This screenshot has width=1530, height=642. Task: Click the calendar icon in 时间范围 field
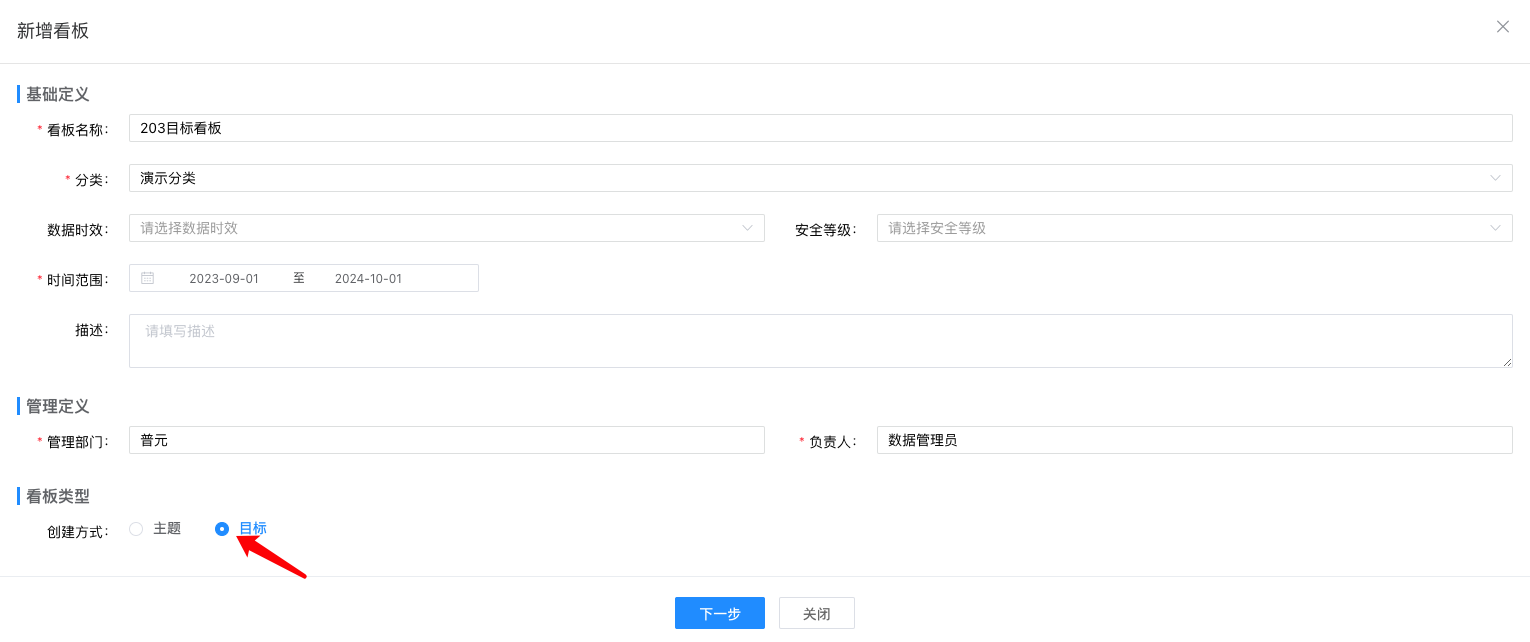click(147, 278)
